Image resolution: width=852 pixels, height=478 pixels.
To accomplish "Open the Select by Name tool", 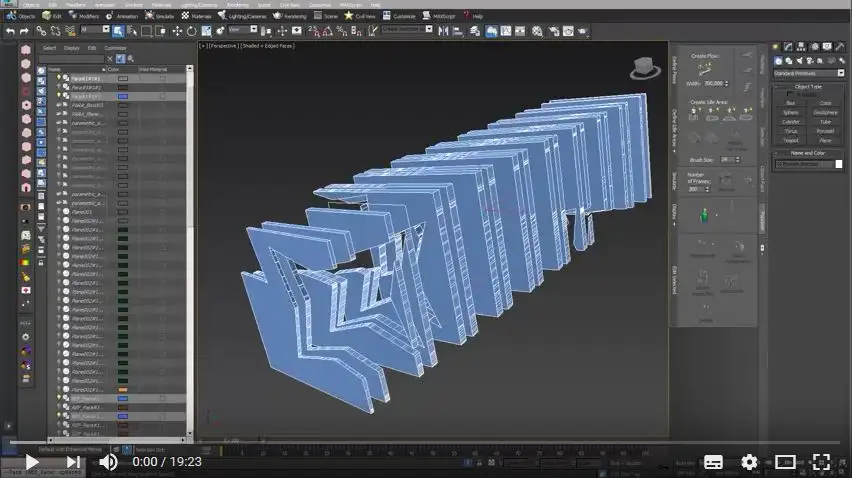I will coord(132,32).
